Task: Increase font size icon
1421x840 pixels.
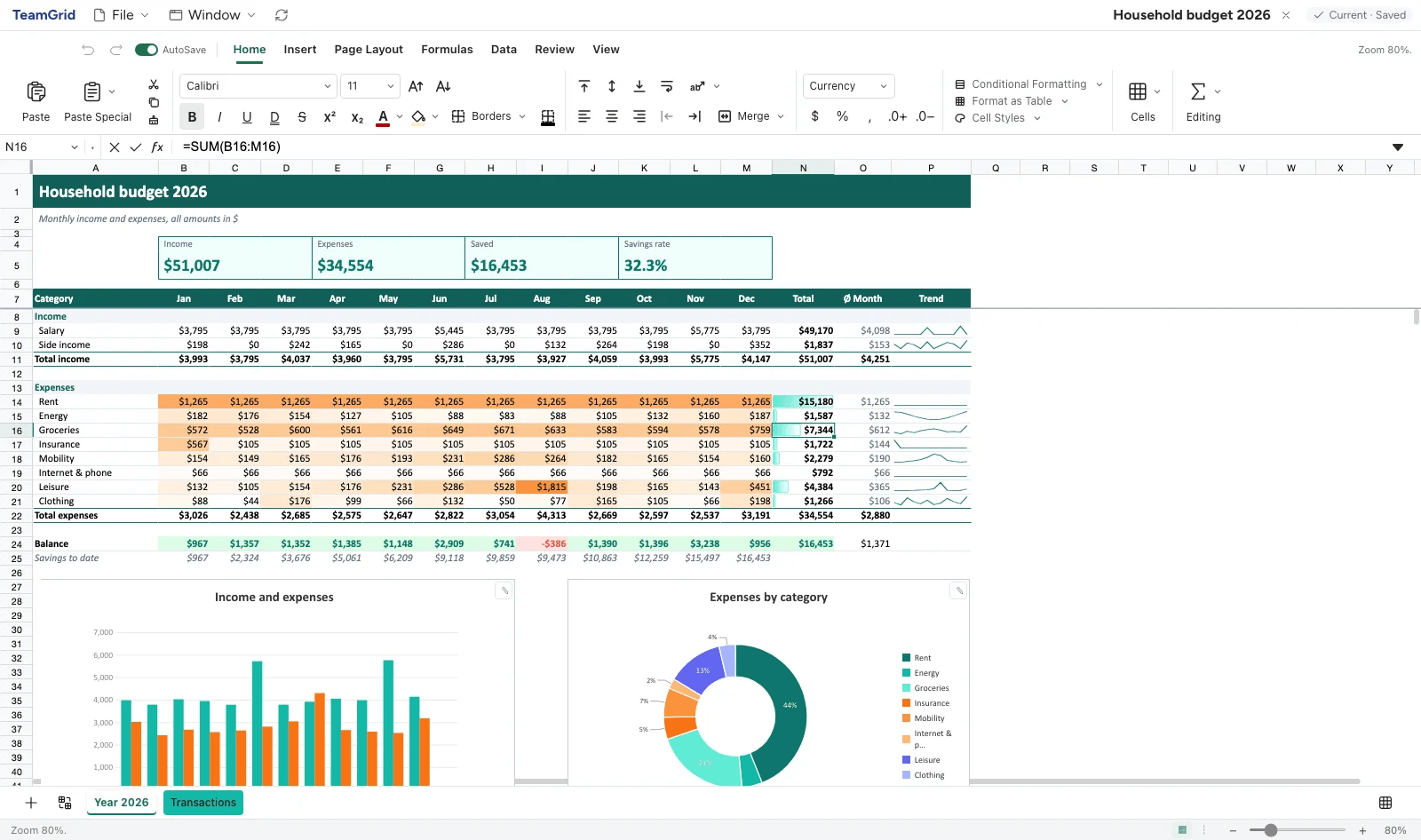Action: pyautogui.click(x=416, y=86)
